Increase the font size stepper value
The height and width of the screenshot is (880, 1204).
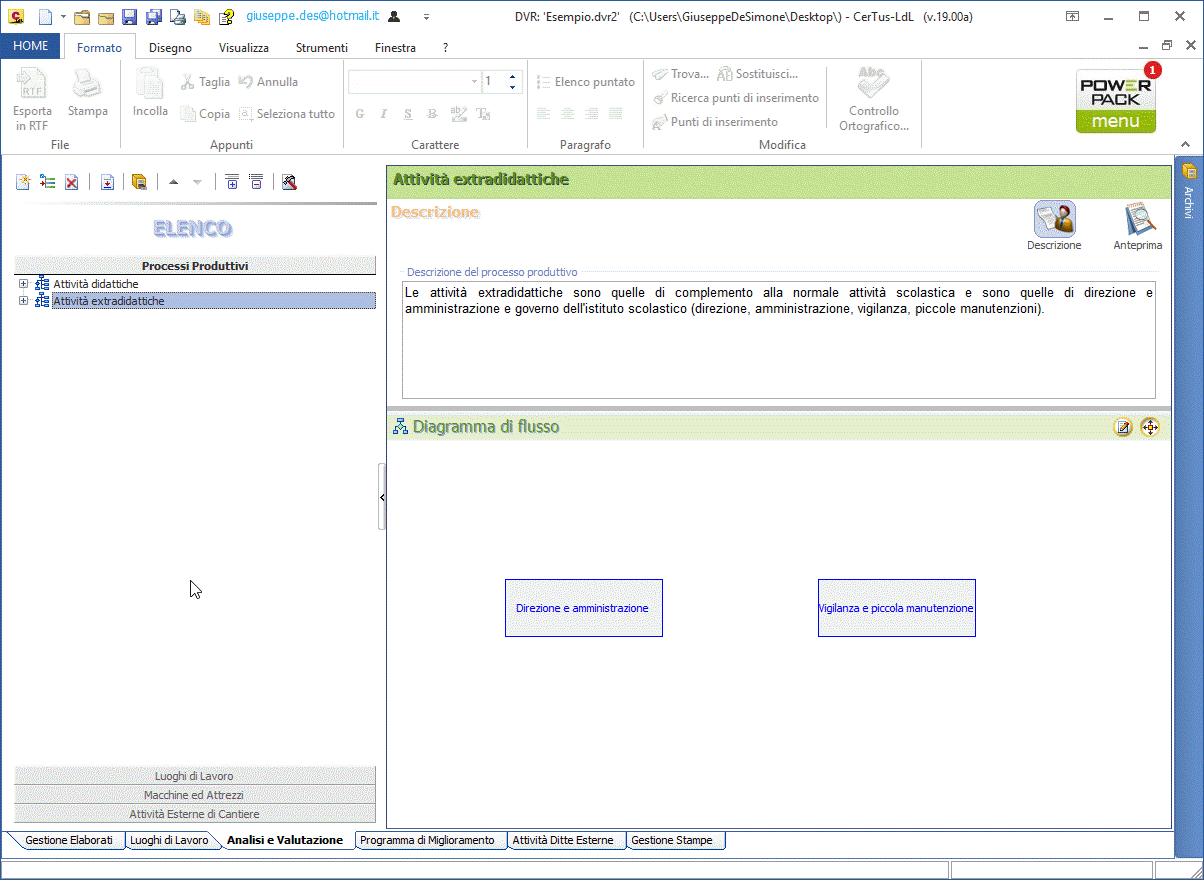click(513, 77)
